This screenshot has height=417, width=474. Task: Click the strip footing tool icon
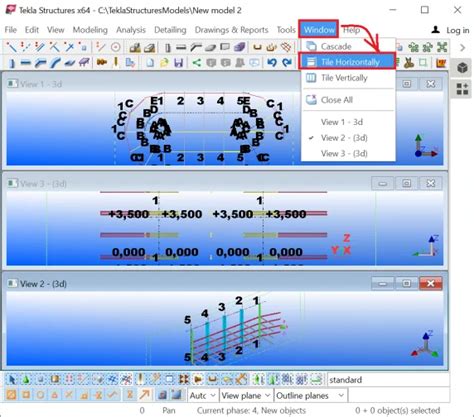click(x=149, y=47)
